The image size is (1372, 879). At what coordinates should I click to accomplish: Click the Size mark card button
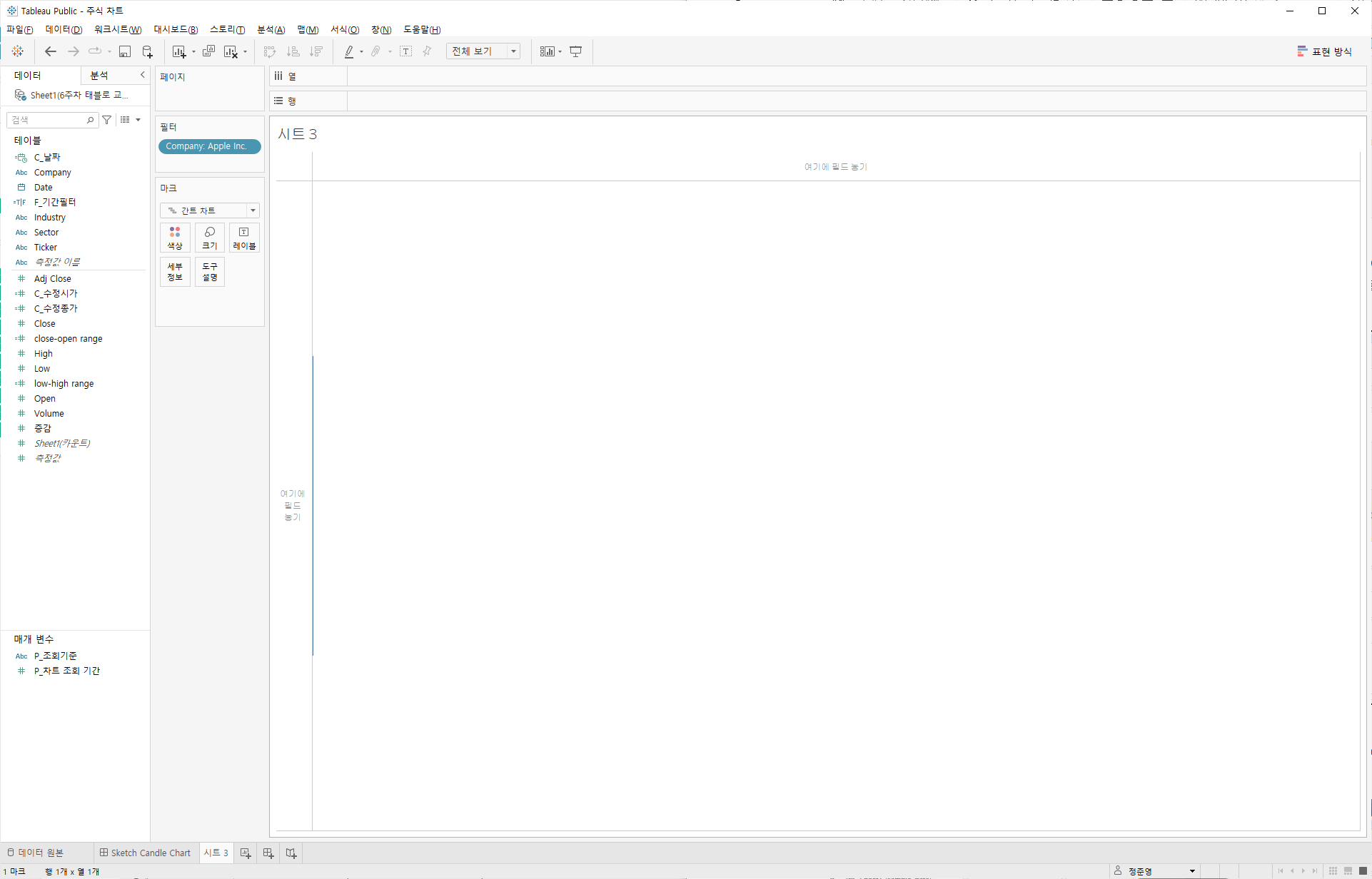pos(209,238)
